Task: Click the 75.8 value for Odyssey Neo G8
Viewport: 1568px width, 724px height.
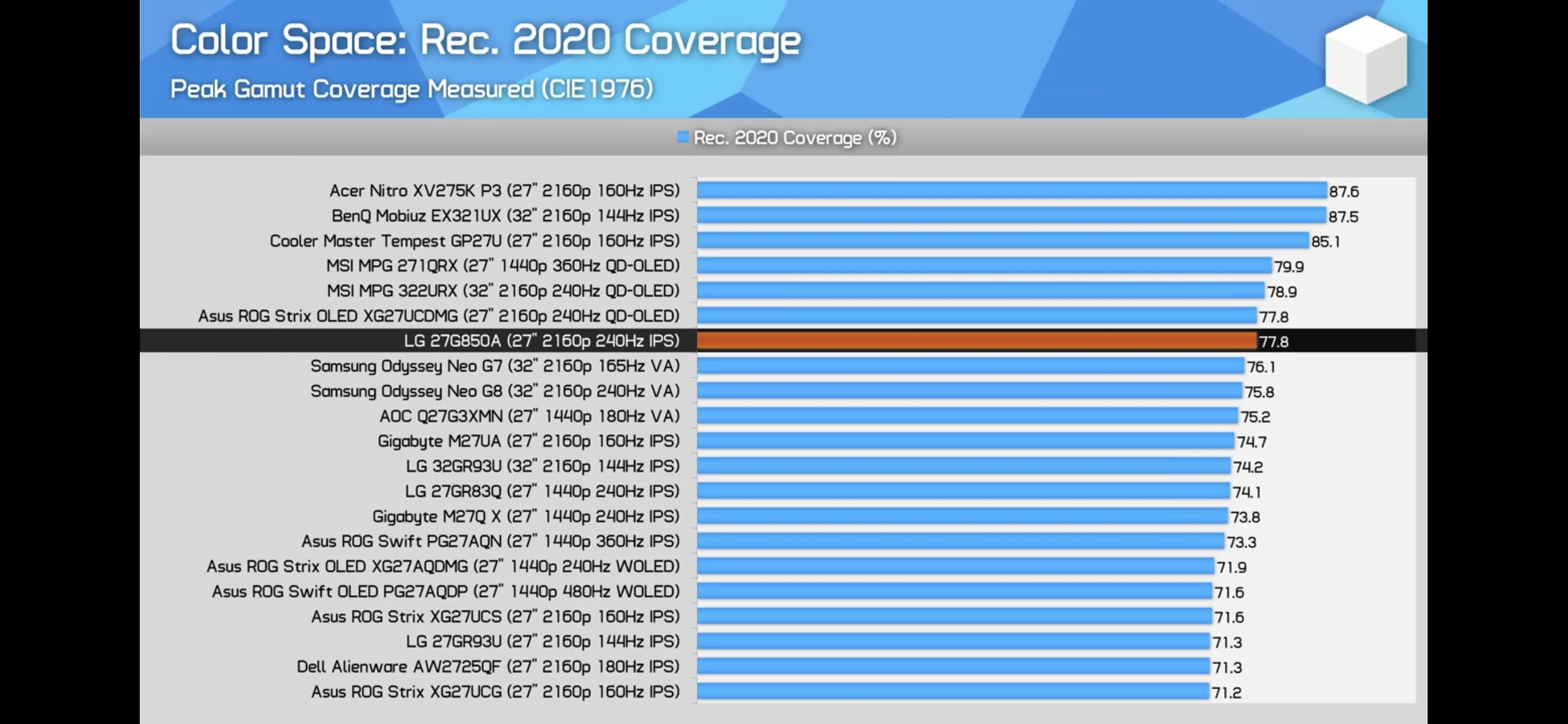Action: 1260,392
